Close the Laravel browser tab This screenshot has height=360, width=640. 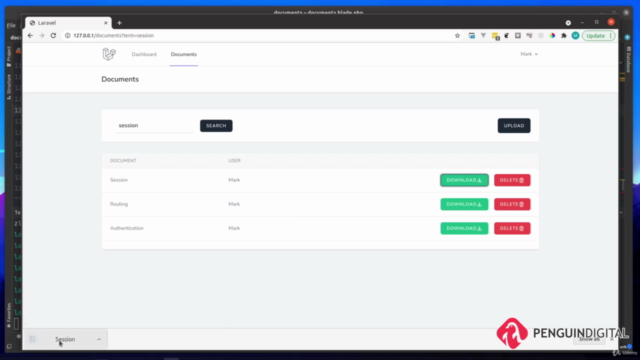tap(106, 23)
